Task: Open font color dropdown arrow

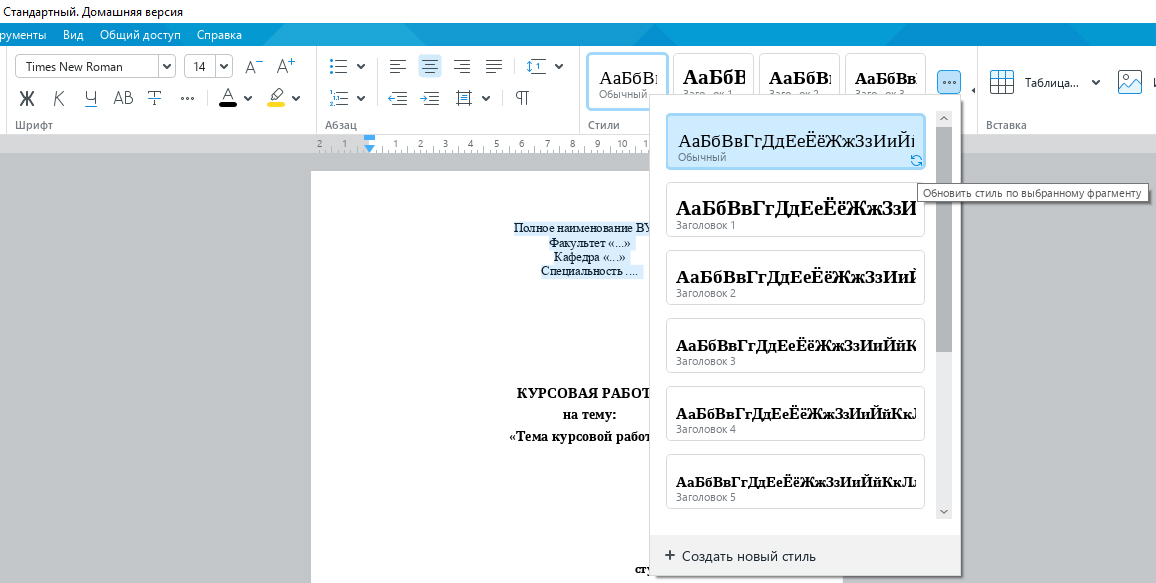Action: (248, 98)
